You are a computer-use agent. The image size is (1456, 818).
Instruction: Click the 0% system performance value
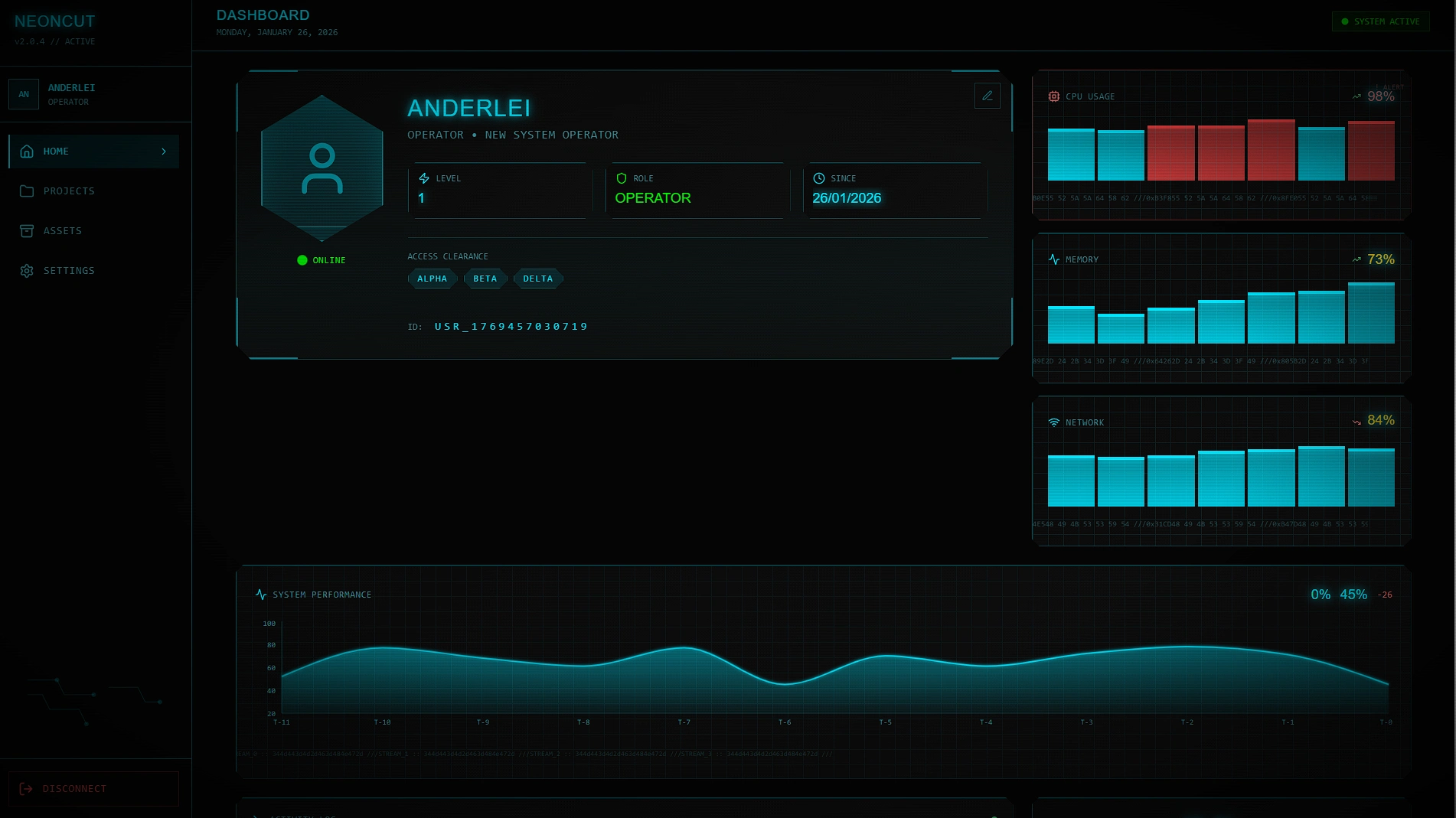click(1321, 595)
